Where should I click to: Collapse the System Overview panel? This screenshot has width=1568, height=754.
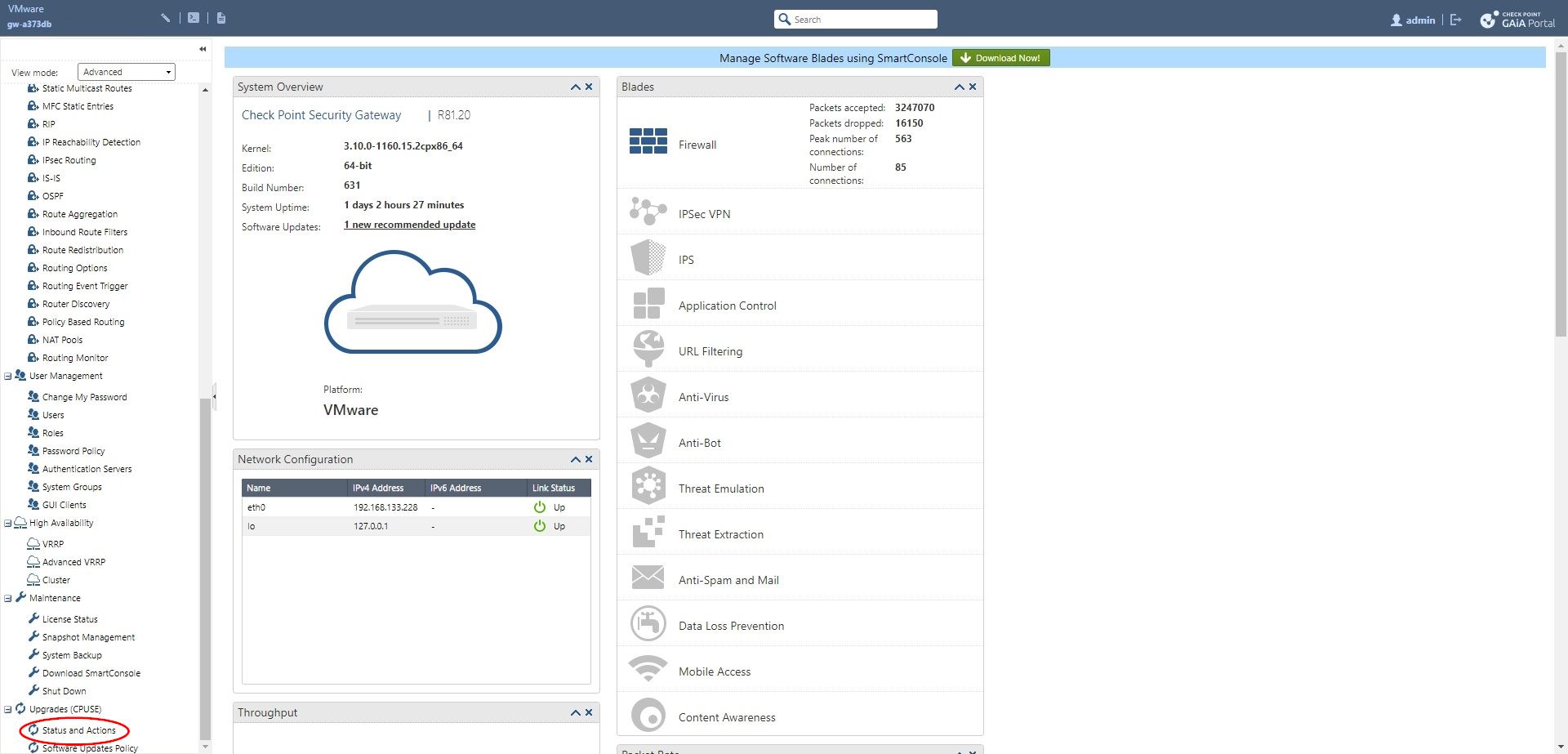(x=576, y=87)
